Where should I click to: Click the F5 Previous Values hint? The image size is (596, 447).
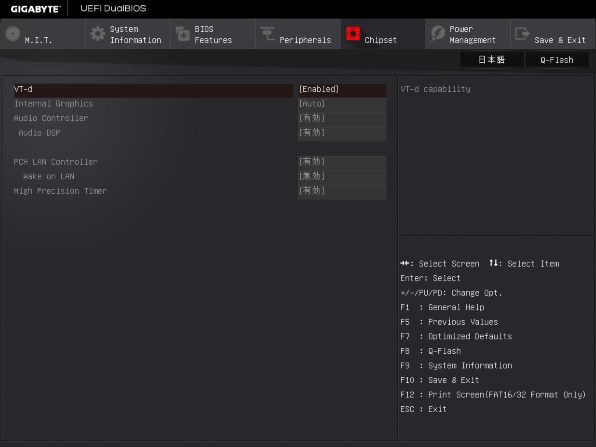coord(449,322)
